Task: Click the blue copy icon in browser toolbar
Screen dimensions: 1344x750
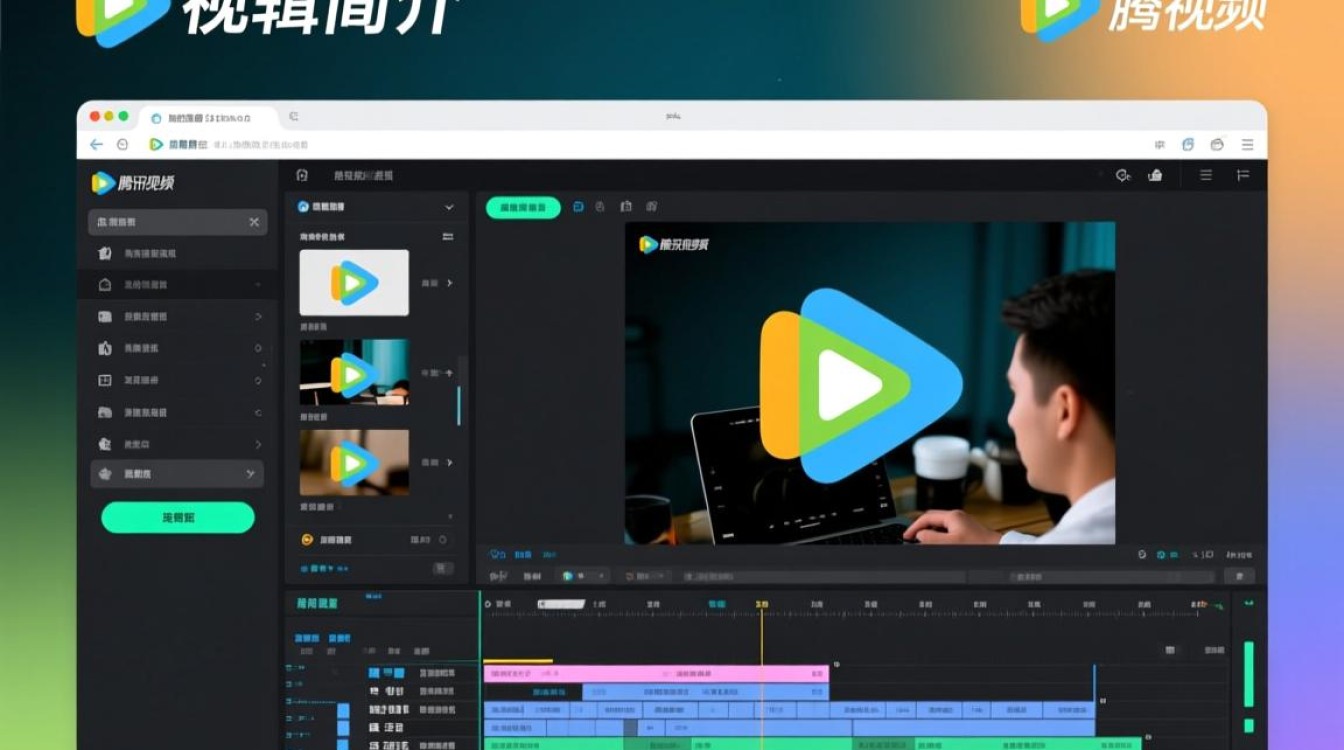Action: (x=1188, y=145)
